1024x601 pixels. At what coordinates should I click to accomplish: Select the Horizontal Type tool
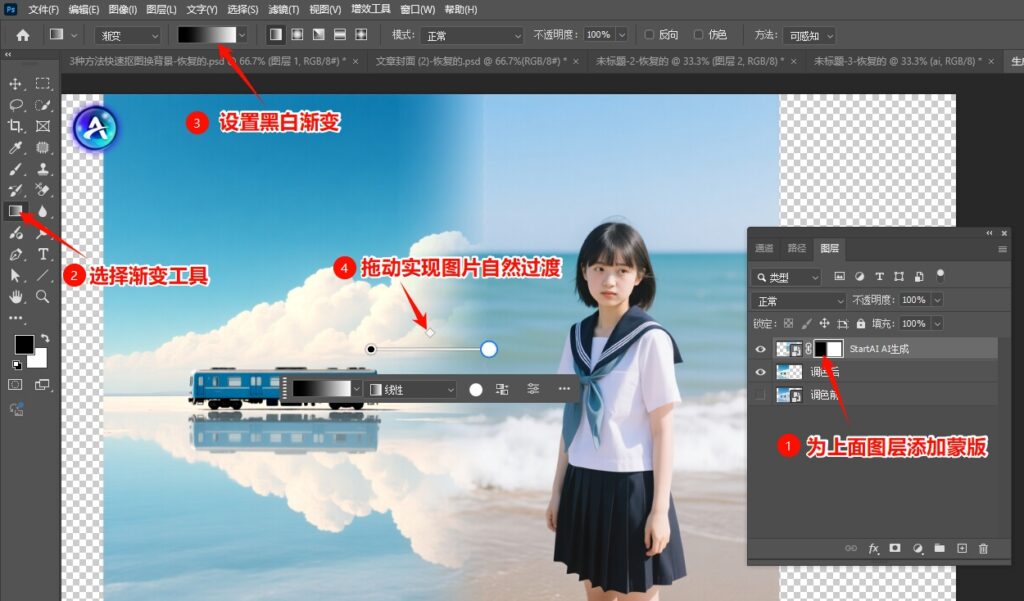(42, 254)
